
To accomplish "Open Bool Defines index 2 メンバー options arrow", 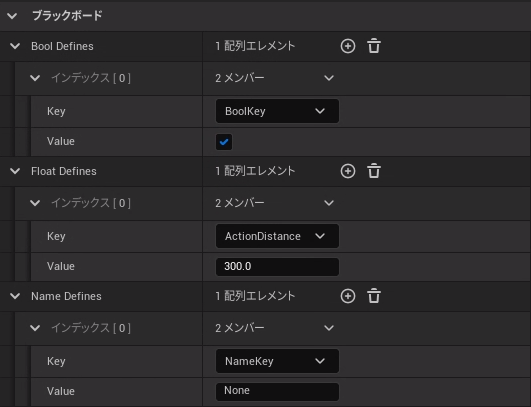I will 329,78.
